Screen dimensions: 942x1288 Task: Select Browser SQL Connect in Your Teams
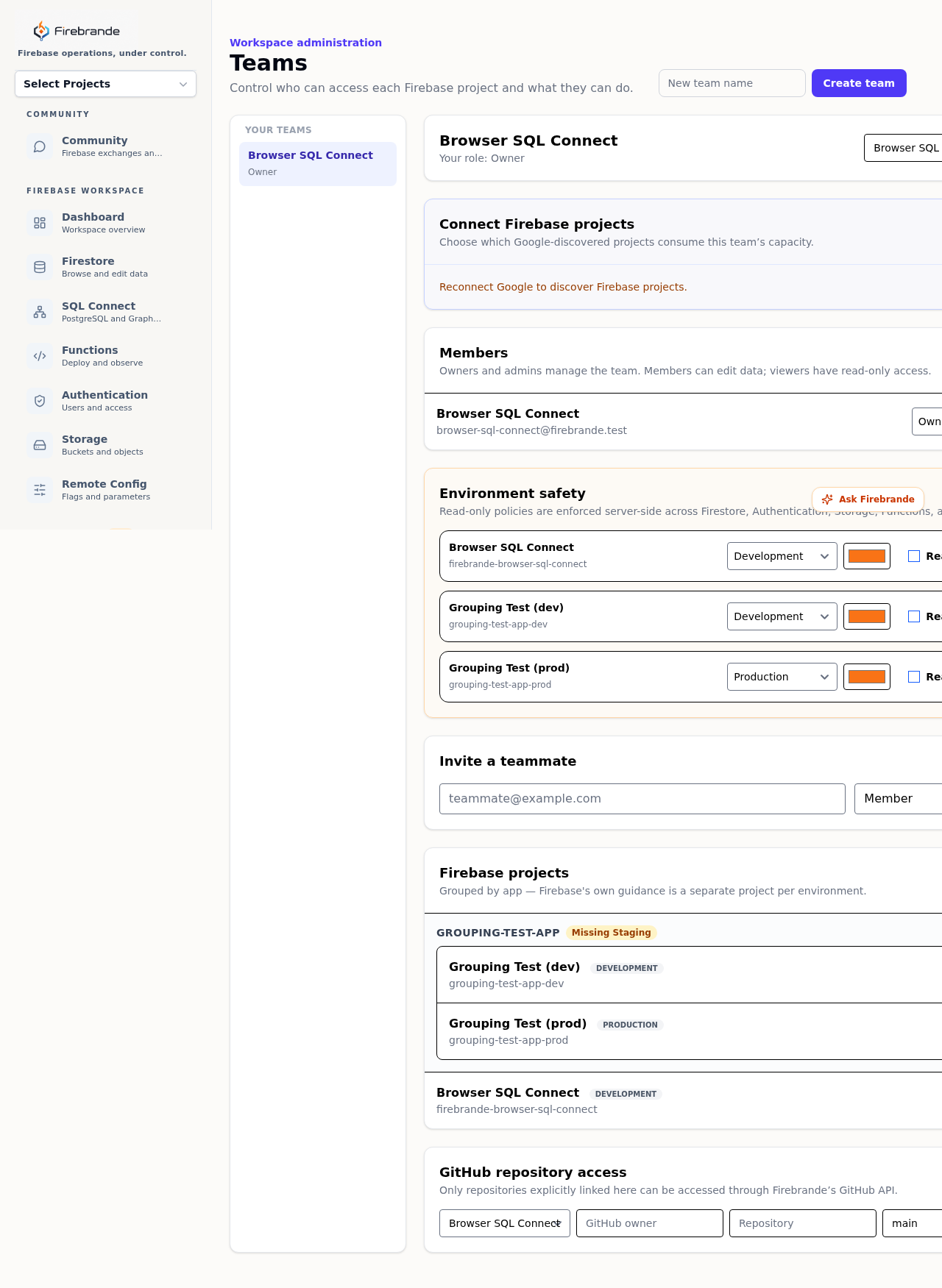coord(318,164)
